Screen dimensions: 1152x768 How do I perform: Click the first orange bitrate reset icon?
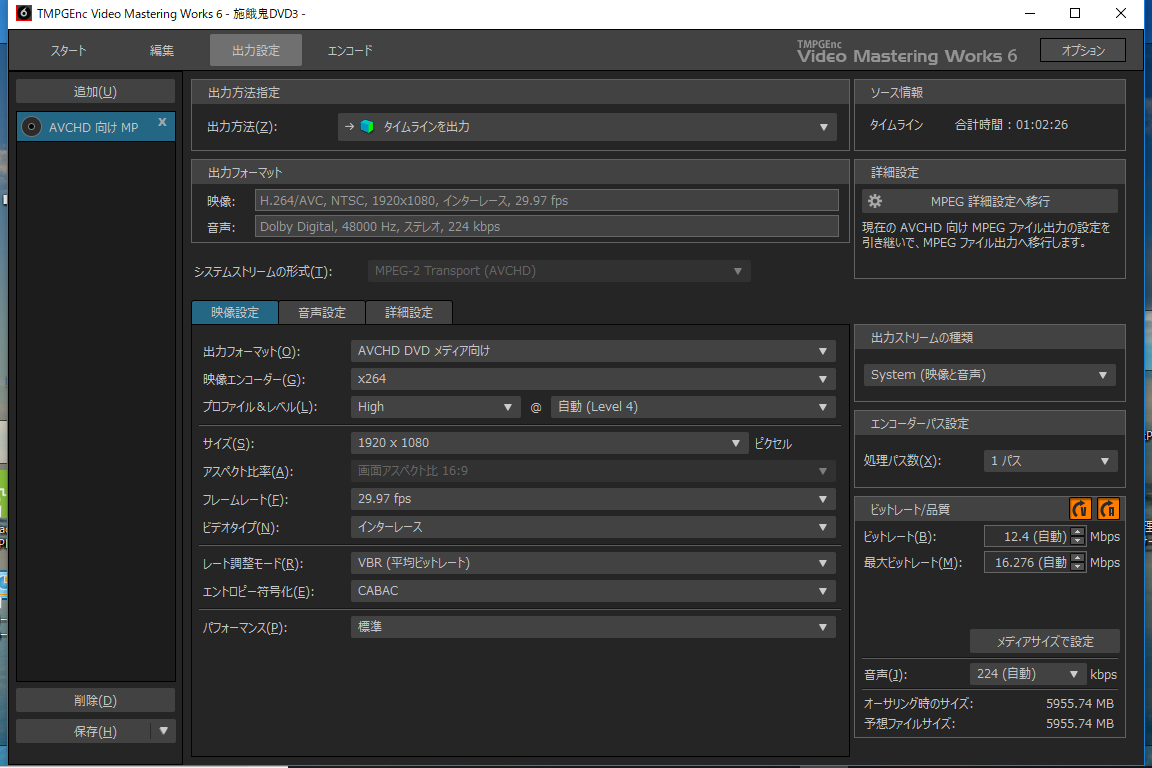pos(1080,509)
